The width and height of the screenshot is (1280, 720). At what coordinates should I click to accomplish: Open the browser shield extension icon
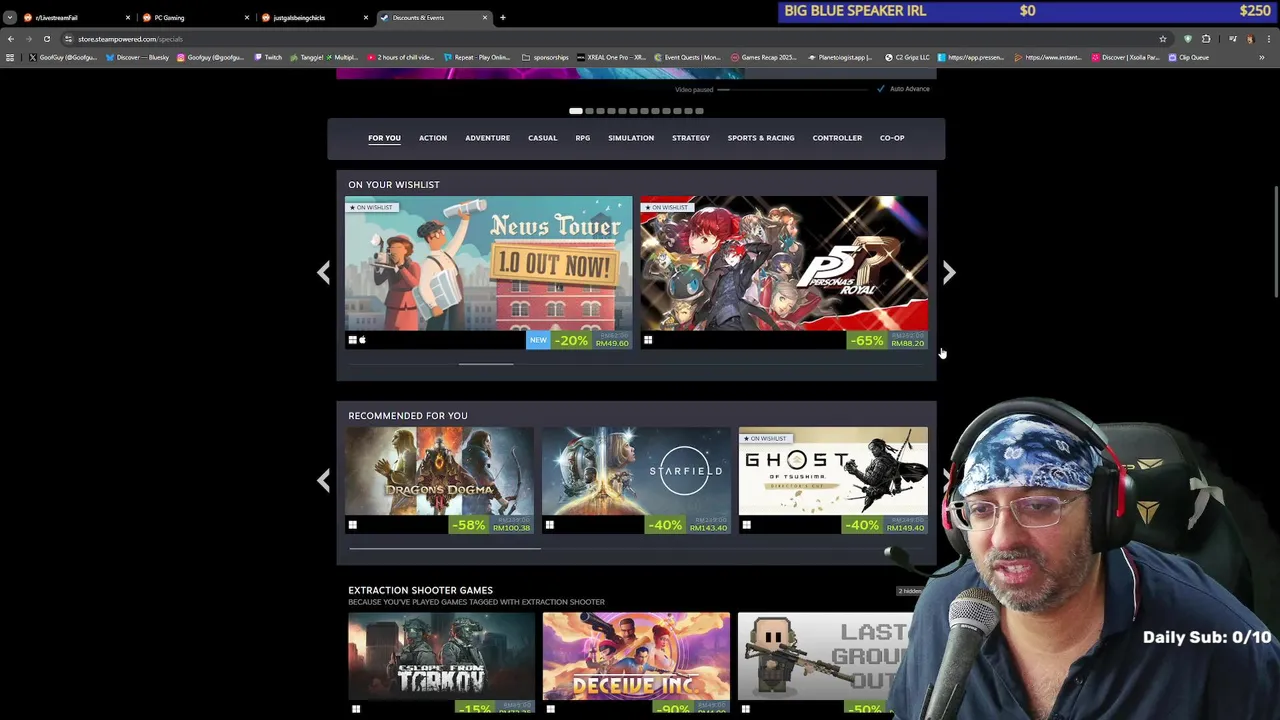[1187, 39]
